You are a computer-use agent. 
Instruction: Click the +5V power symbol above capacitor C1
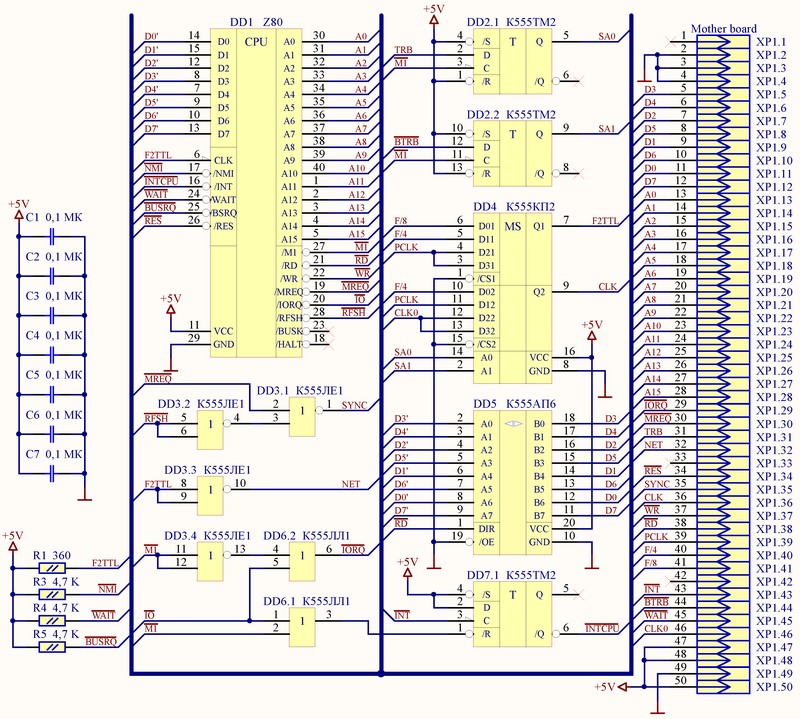coord(18,205)
